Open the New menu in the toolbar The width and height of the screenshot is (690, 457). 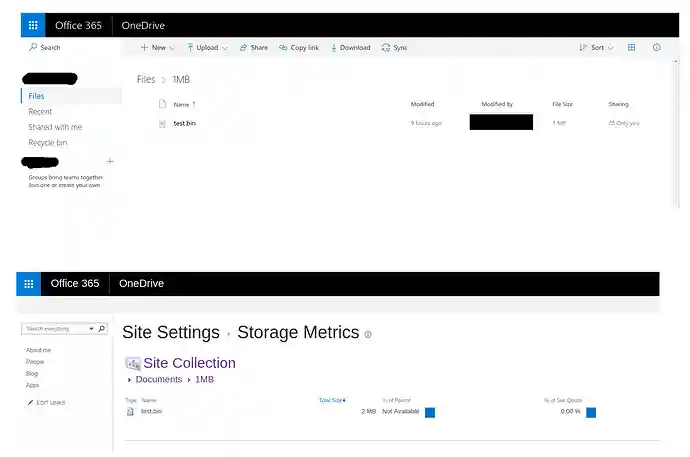coord(158,48)
